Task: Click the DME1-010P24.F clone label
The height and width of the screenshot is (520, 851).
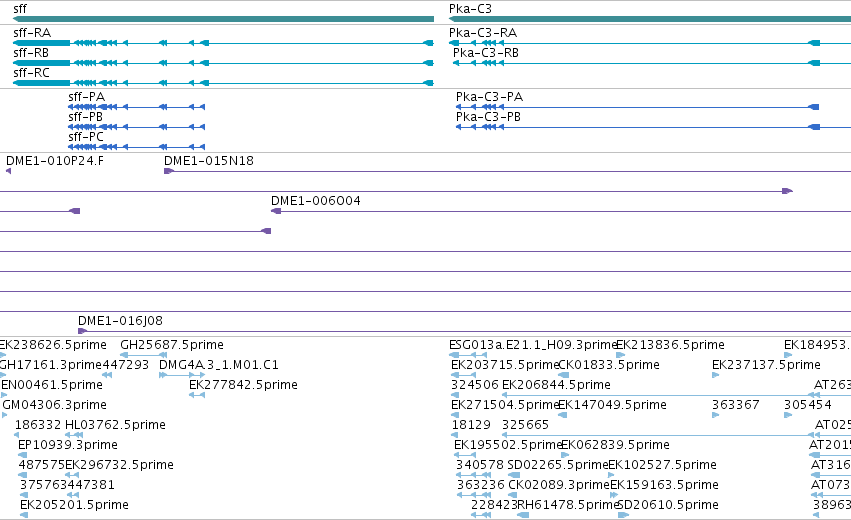Action: (55, 161)
